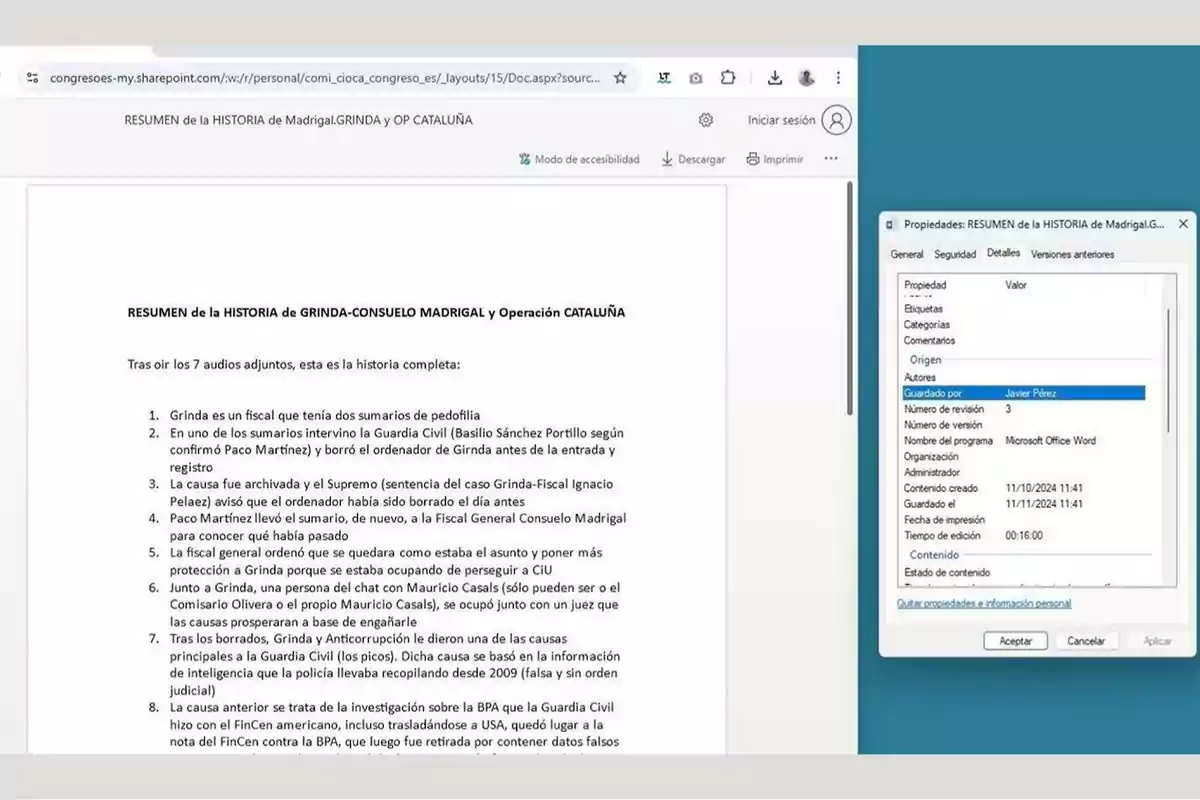Click the bold document heading RESUMEN de la HISTORIA

coord(376,312)
